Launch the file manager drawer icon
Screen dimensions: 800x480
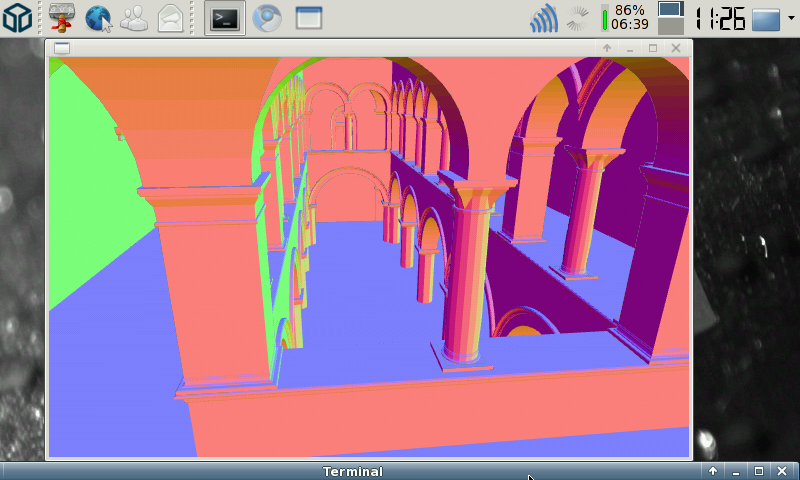[62, 17]
